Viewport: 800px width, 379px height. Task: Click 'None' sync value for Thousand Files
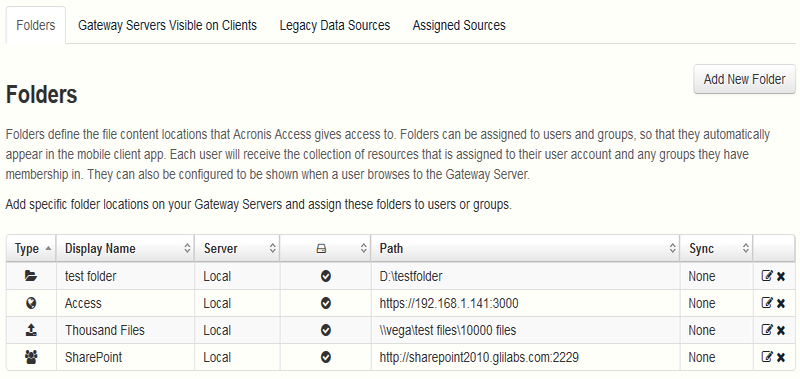coord(702,331)
